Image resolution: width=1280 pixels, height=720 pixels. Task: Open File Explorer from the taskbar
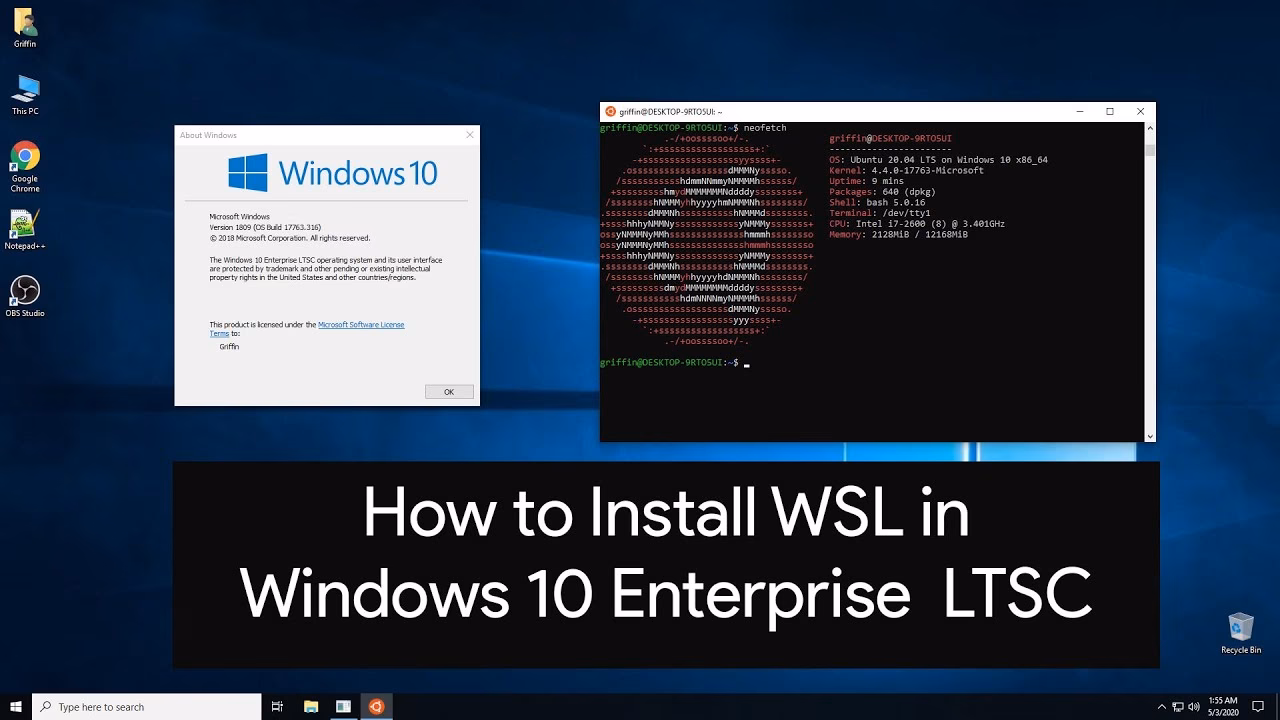coord(311,707)
